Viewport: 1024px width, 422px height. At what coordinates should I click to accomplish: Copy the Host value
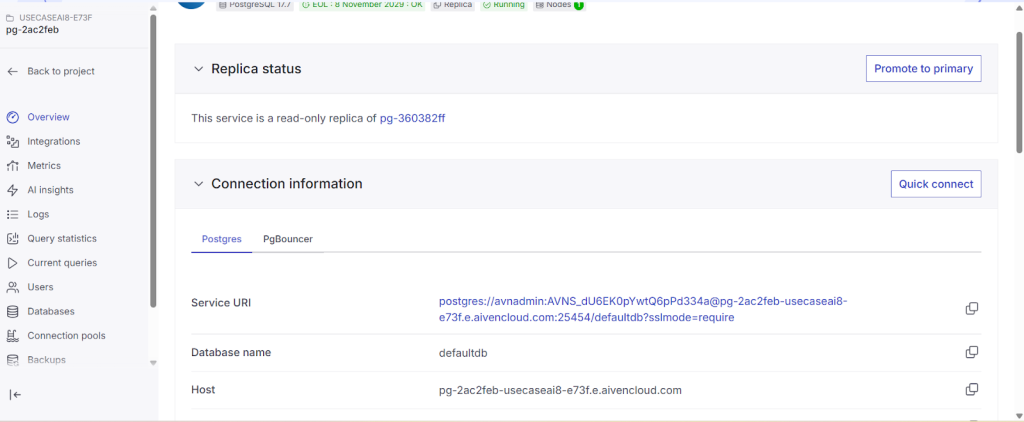pyautogui.click(x=971, y=389)
